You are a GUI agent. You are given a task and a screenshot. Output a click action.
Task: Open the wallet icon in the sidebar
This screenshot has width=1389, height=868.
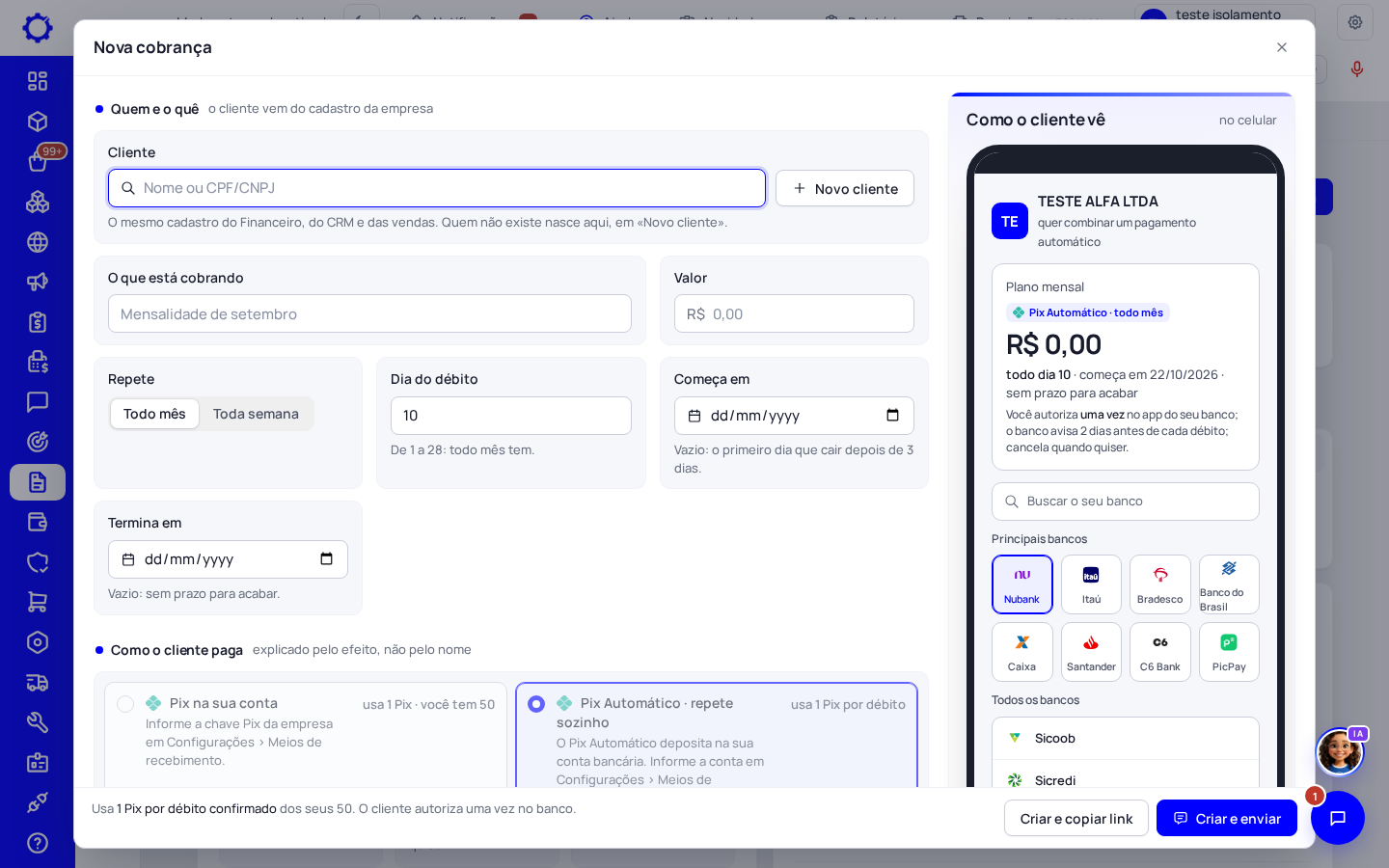click(x=38, y=522)
